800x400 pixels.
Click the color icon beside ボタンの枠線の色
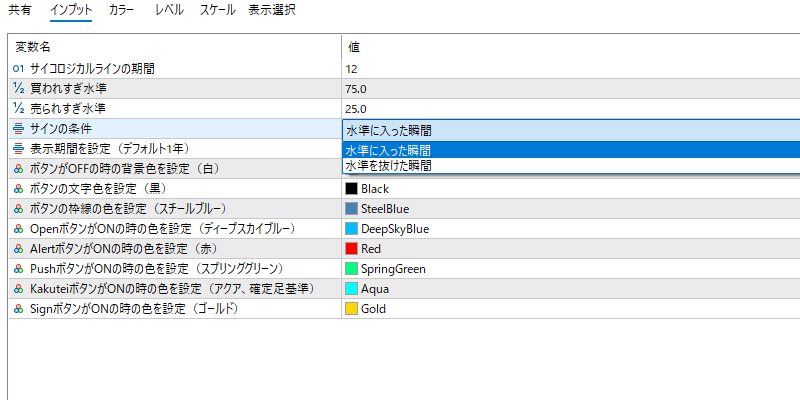pyautogui.click(x=19, y=209)
